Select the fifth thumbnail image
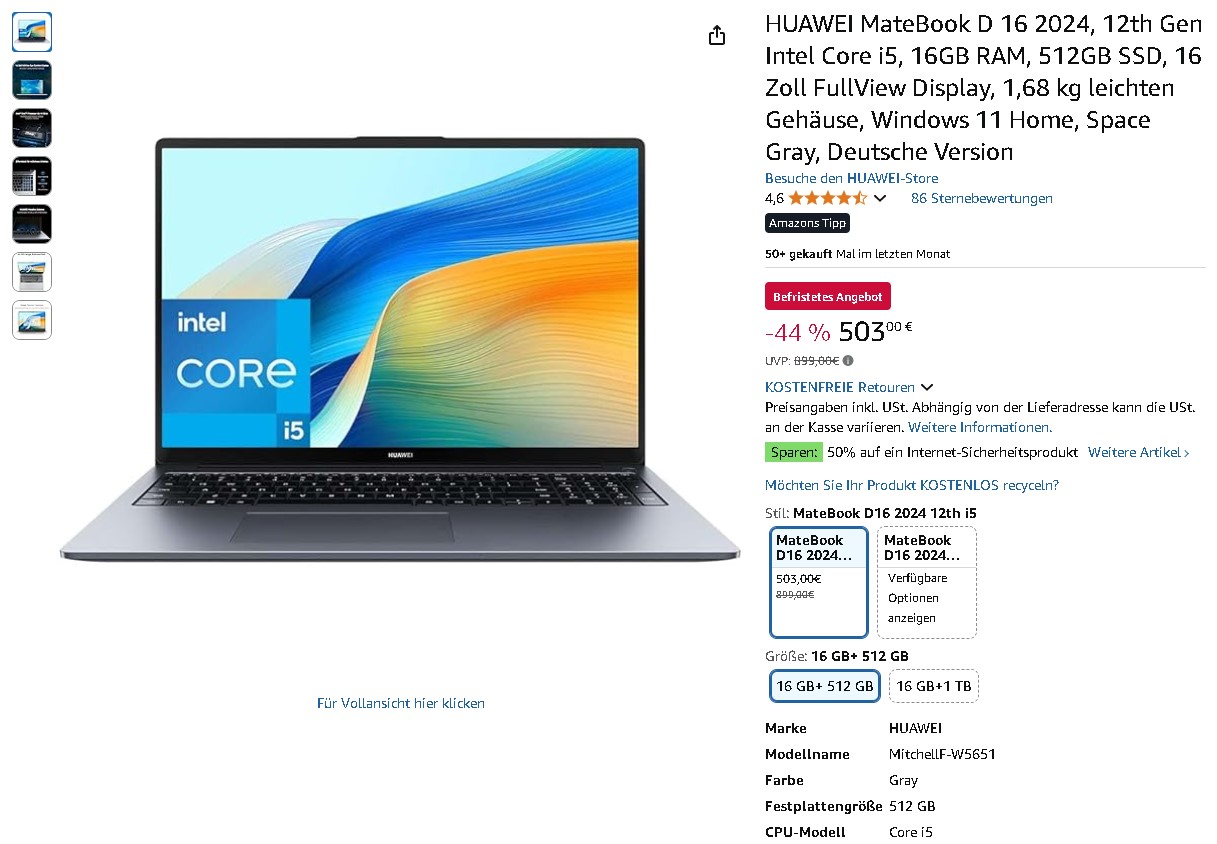Screen dimensions: 1217x844 point(32,224)
